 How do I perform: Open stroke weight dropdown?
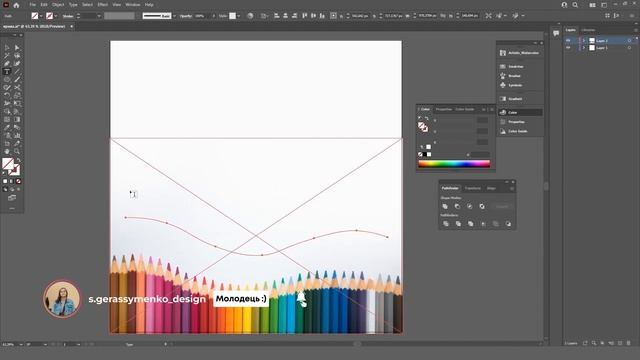click(99, 16)
